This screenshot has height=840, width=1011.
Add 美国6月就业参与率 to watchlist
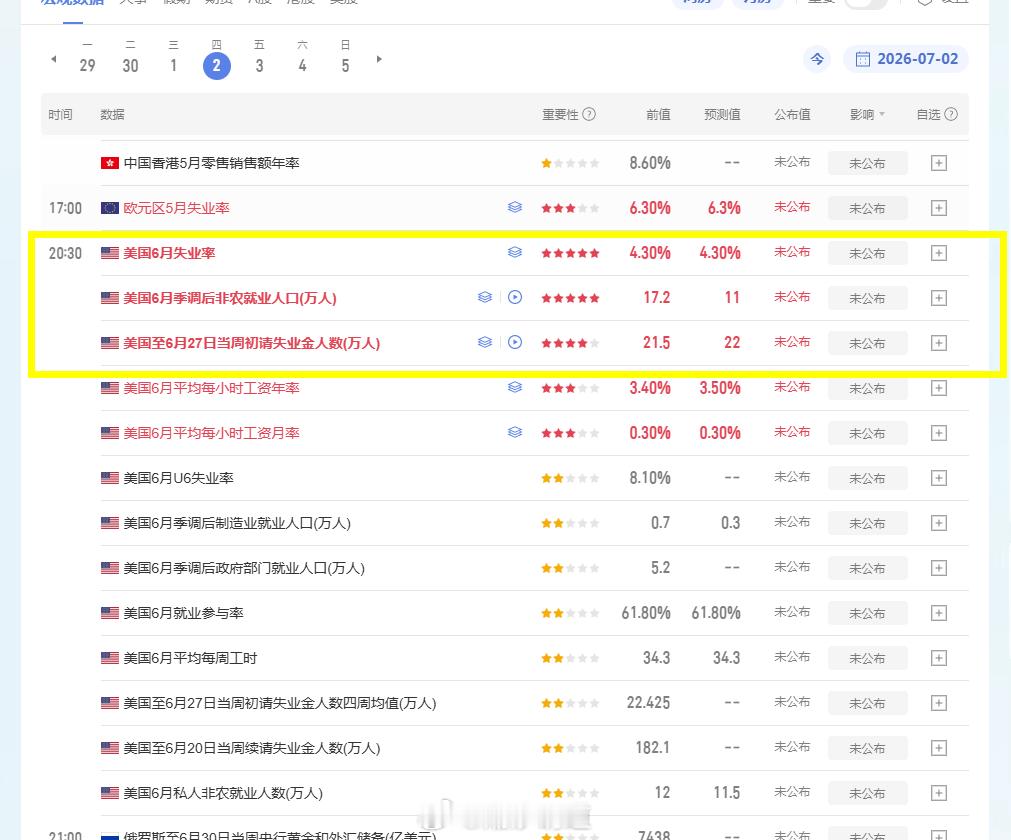tap(939, 613)
